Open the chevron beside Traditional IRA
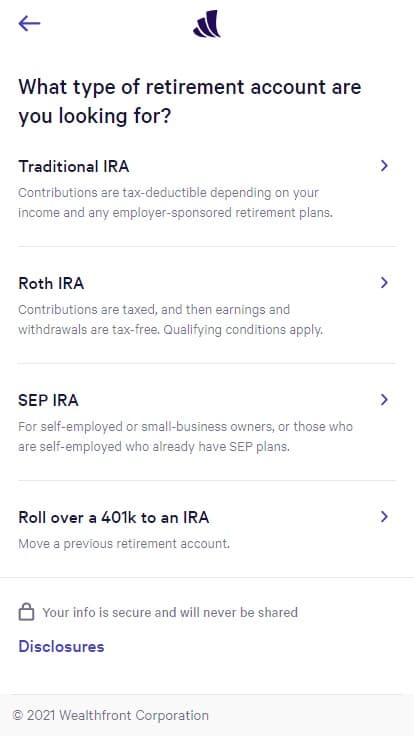This screenshot has width=414, height=736. 384,166
